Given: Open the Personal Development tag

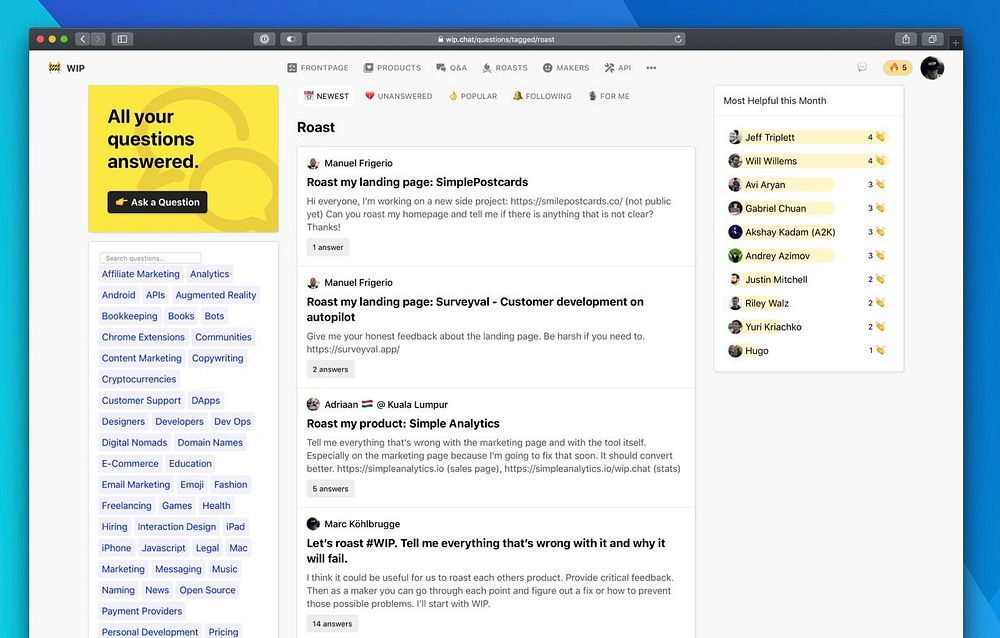Looking at the screenshot, I should click(150, 632).
